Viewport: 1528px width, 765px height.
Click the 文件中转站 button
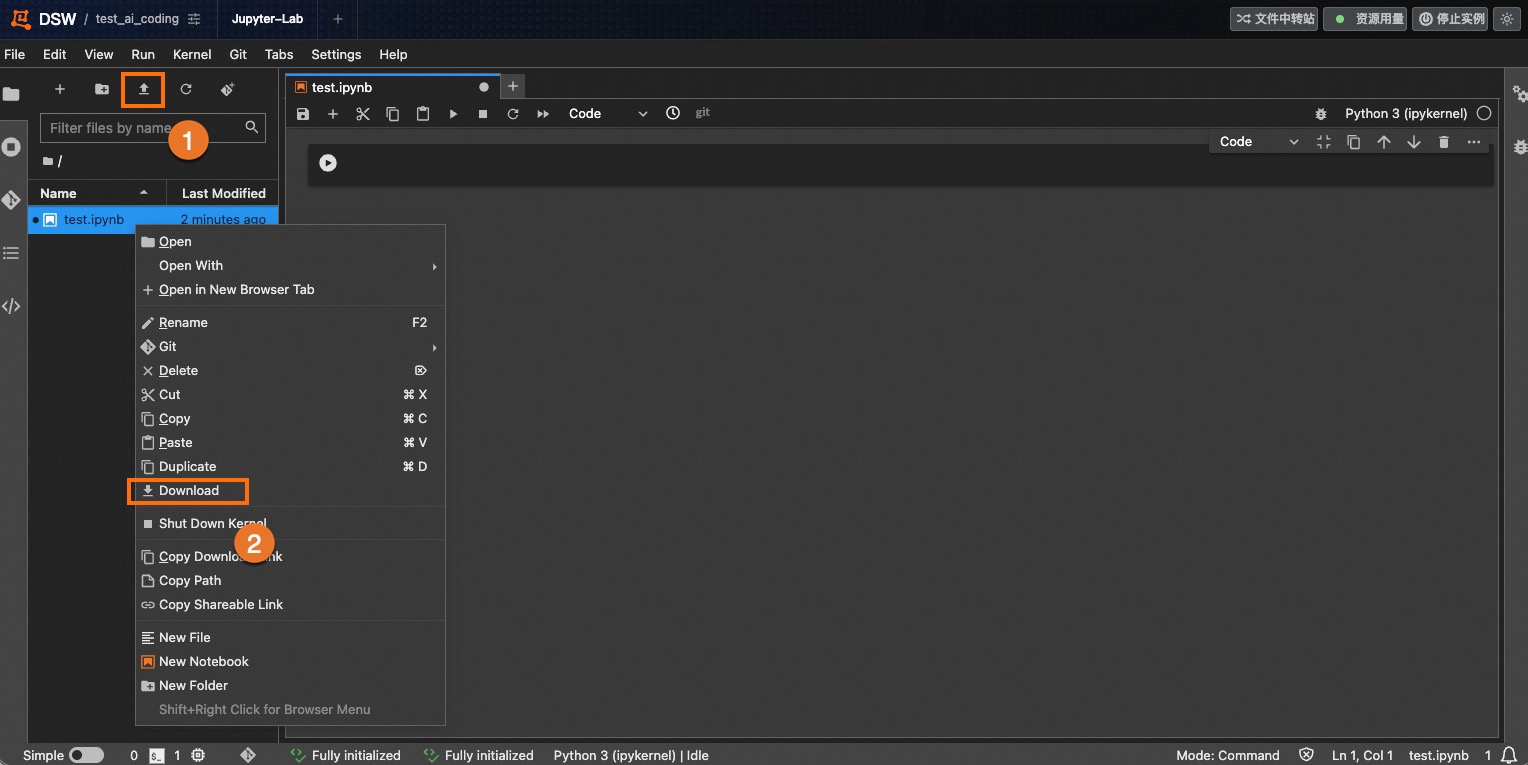coord(1275,19)
